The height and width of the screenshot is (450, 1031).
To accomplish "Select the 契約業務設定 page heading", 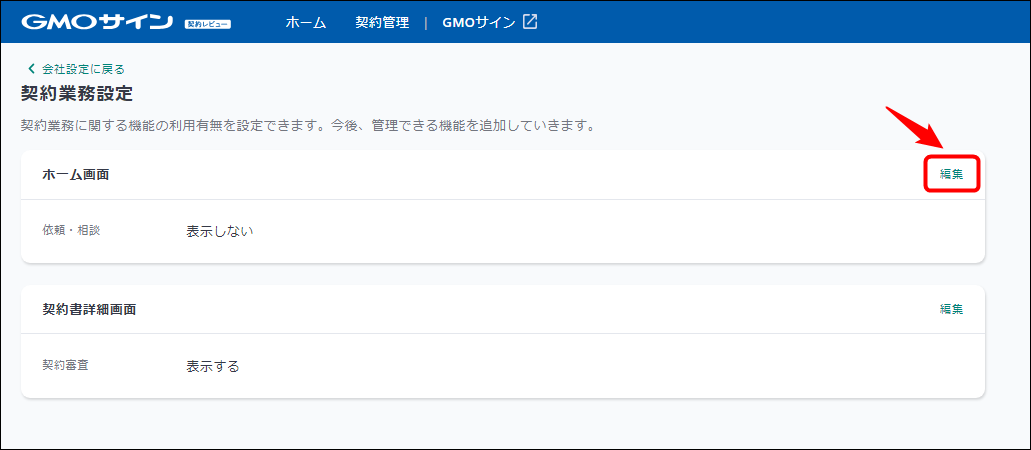I will click(x=77, y=94).
